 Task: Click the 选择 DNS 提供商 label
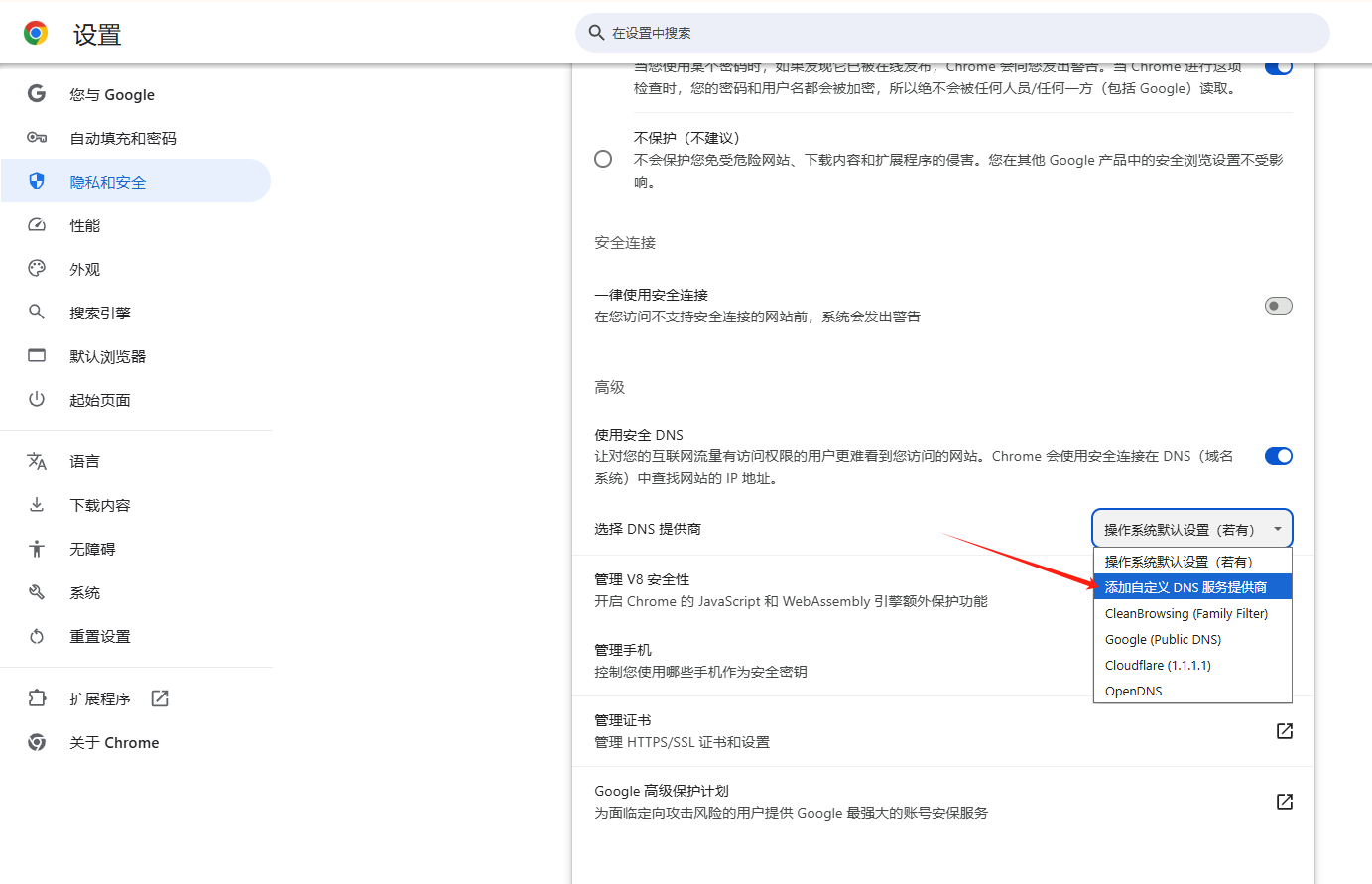[648, 529]
